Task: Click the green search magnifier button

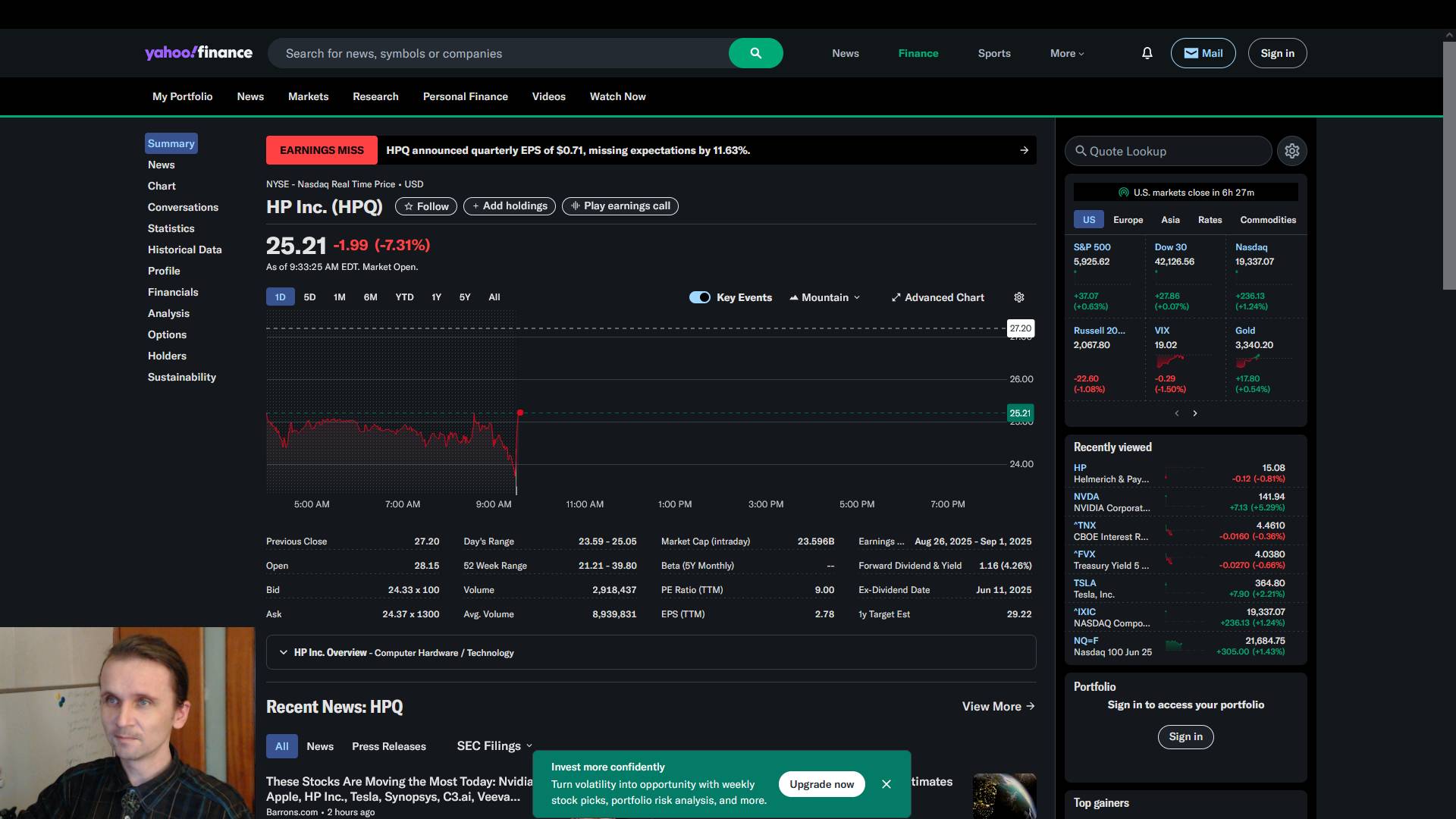Action: point(755,53)
